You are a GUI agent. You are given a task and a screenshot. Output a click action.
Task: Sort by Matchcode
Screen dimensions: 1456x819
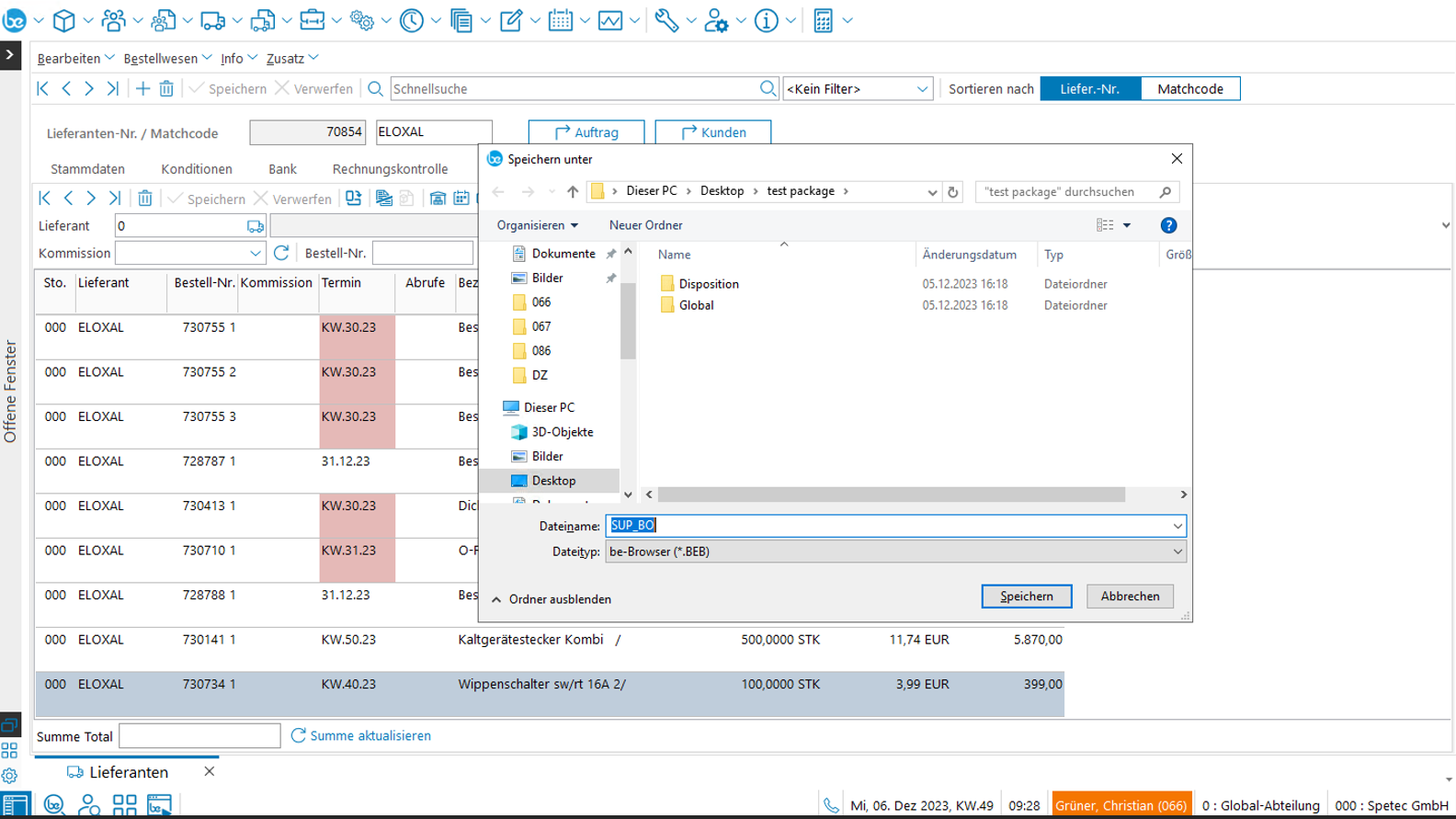[x=1189, y=88]
